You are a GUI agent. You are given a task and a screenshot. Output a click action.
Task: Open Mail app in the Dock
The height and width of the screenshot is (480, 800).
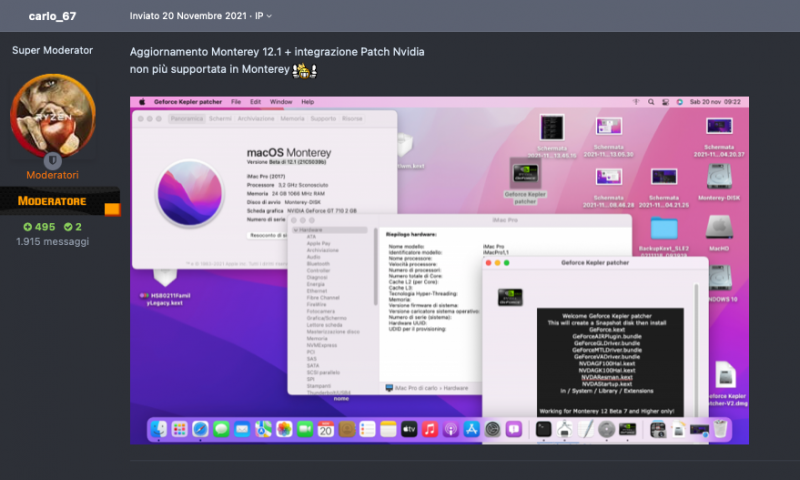pos(242,430)
